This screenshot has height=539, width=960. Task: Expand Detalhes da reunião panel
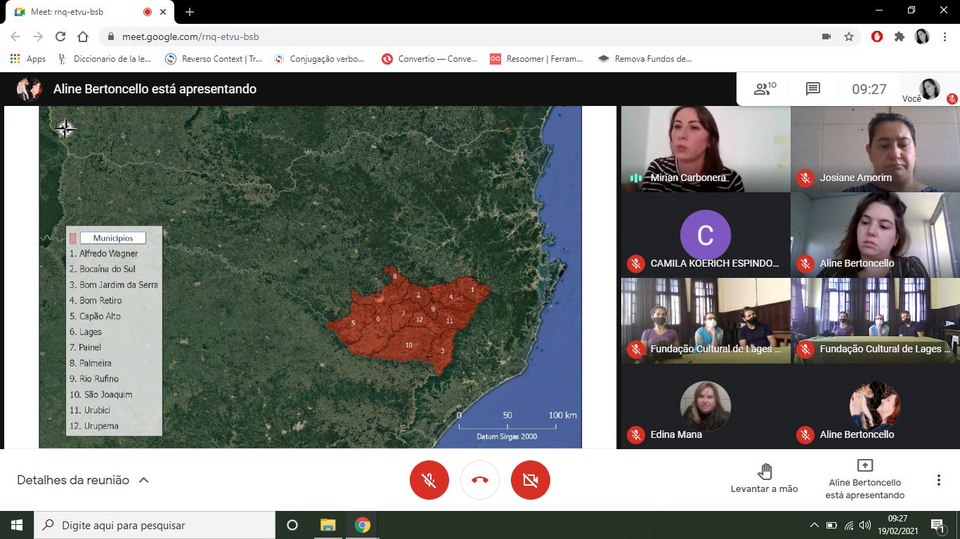coord(83,480)
